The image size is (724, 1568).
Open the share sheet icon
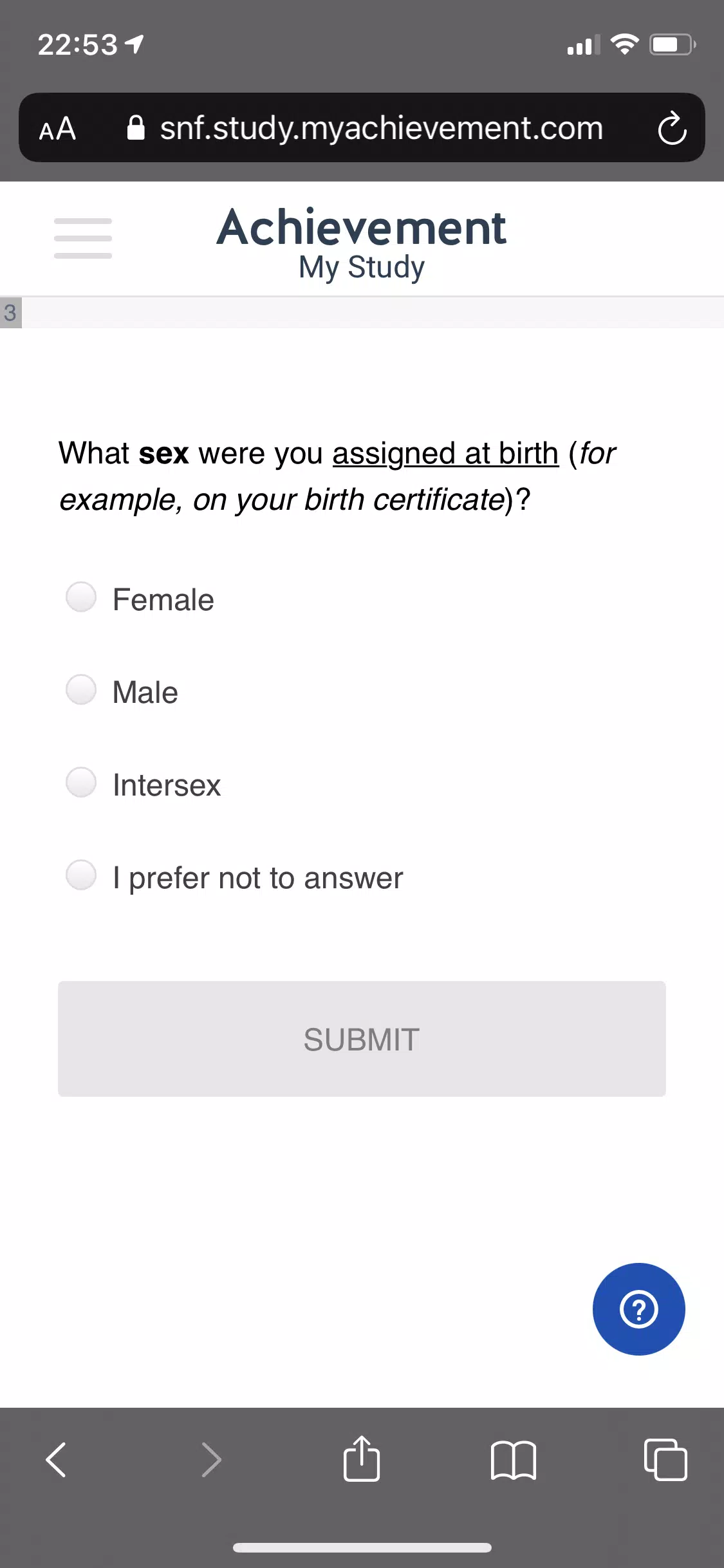tap(362, 1458)
